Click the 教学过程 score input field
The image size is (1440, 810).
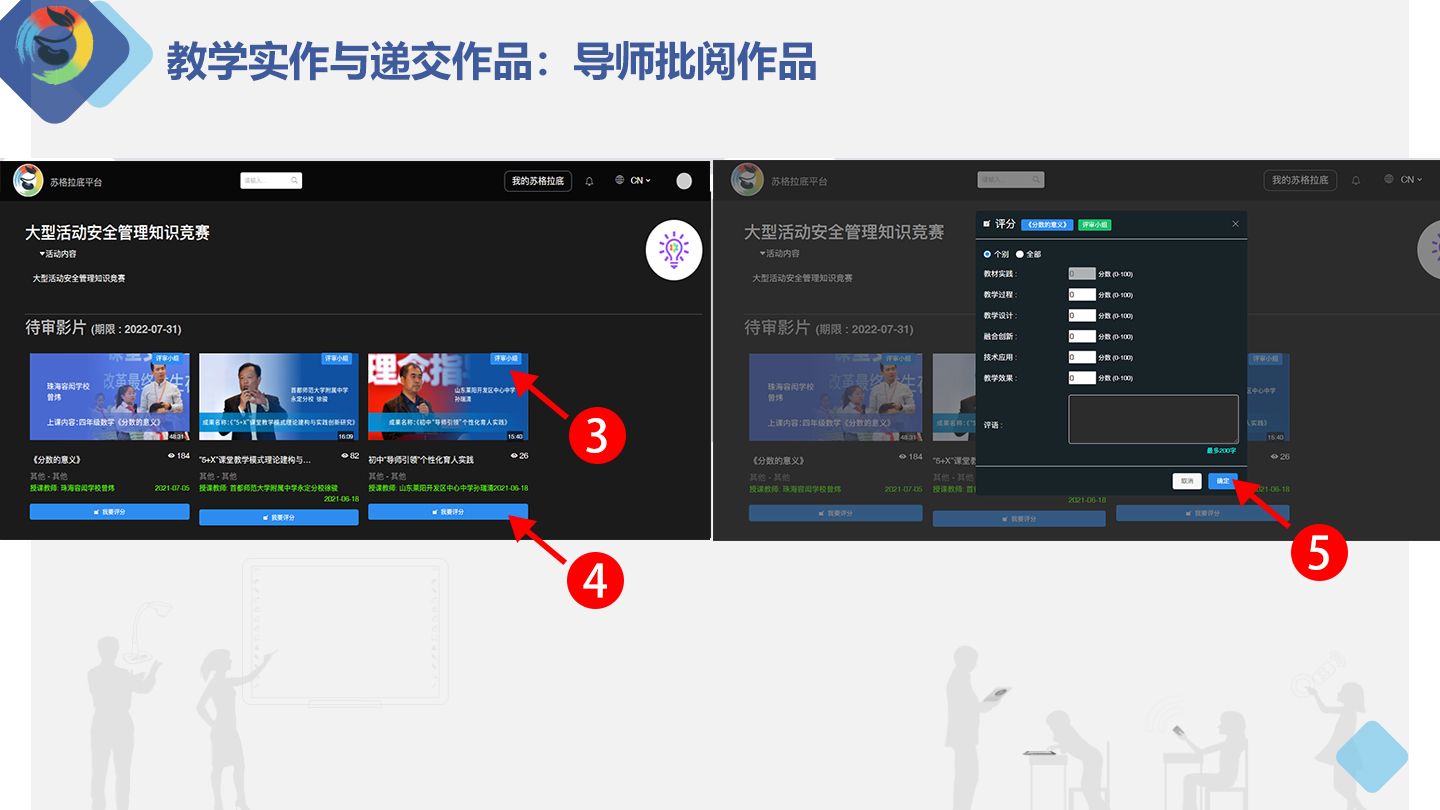click(1082, 295)
